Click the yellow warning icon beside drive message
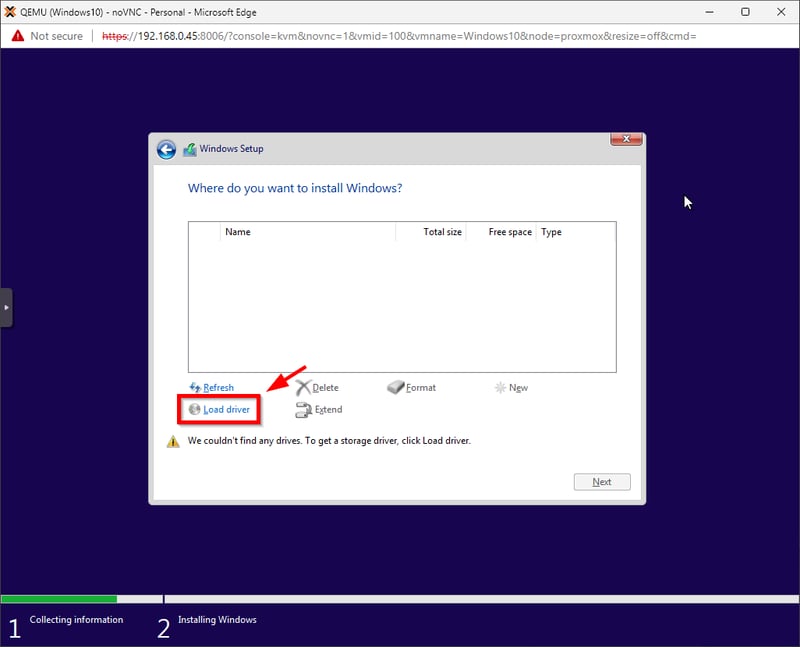Image resolution: width=800 pixels, height=647 pixels. (173, 441)
